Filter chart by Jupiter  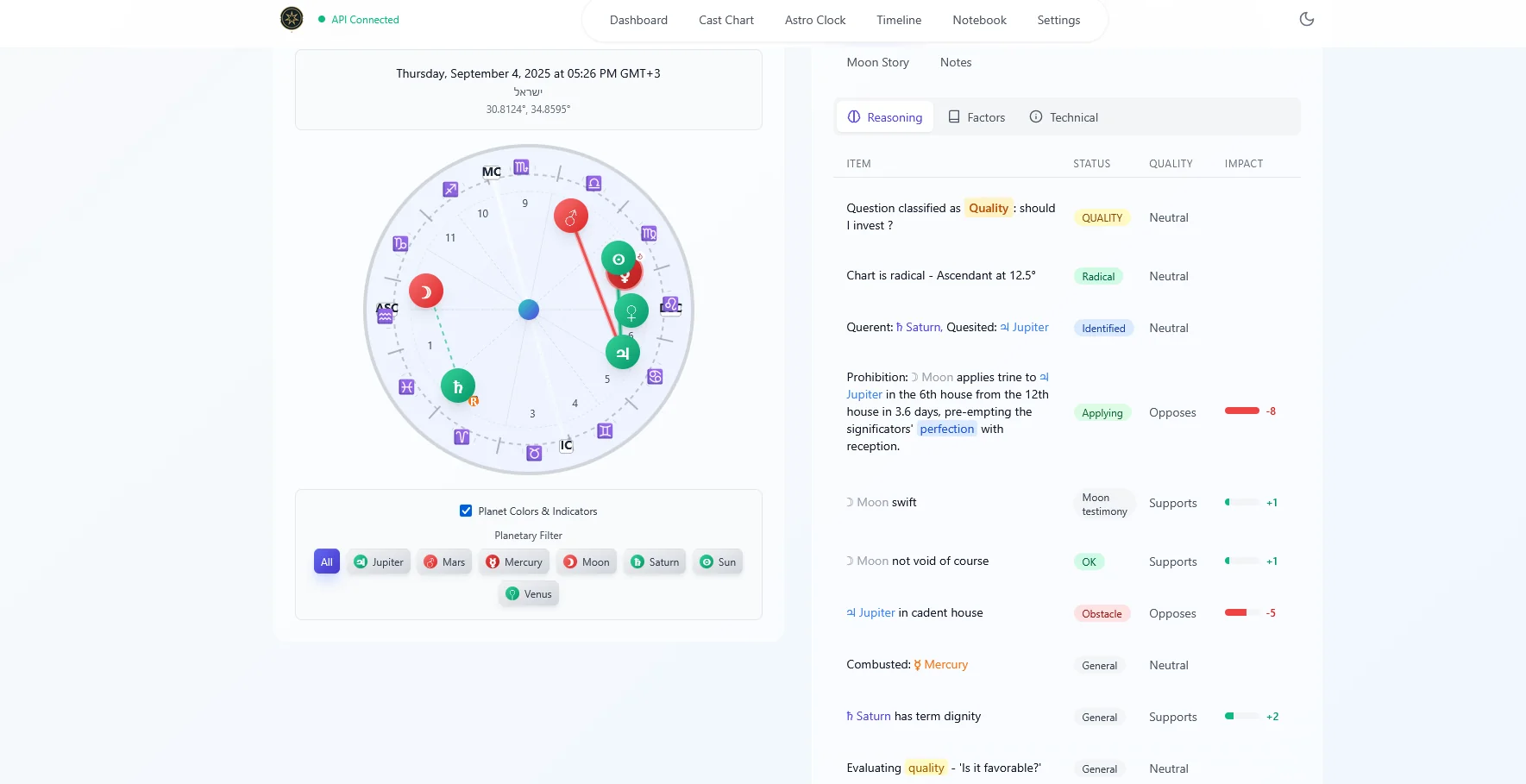tap(379, 561)
